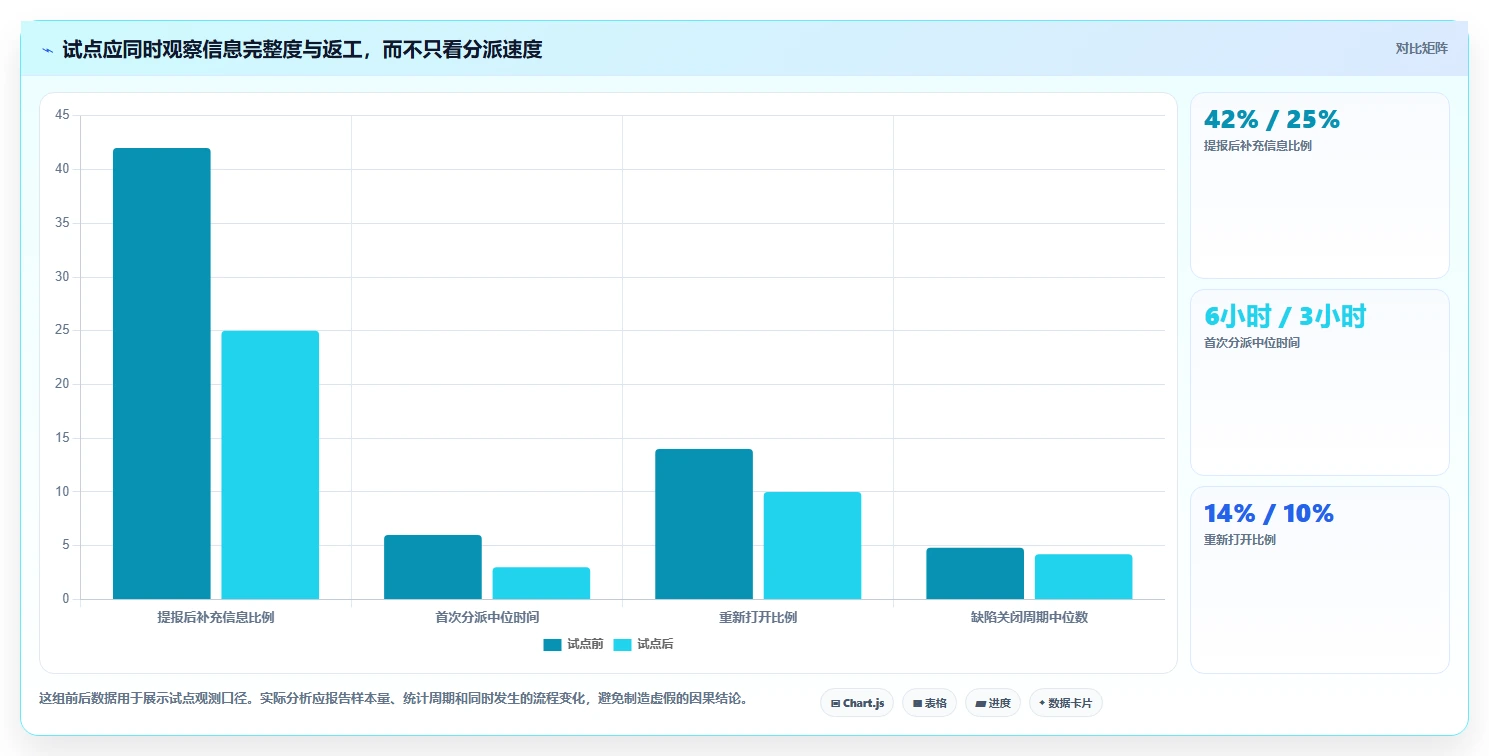Toggle the 试点后 legend swatch
The height and width of the screenshot is (756, 1489).
click(622, 645)
